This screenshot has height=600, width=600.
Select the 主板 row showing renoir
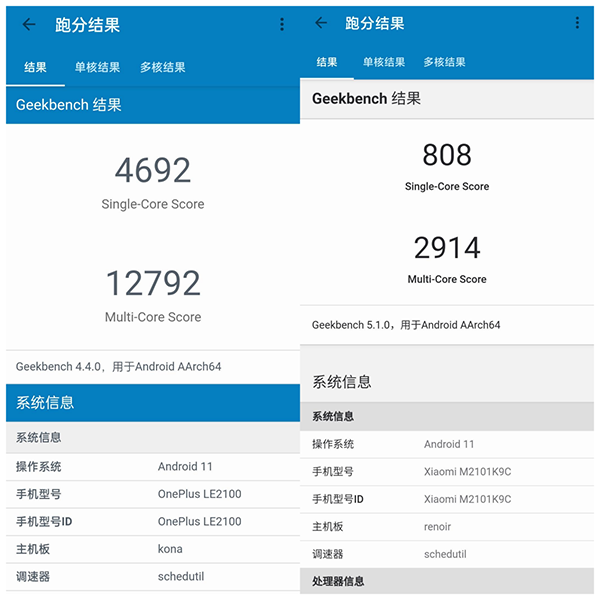[x=447, y=526]
